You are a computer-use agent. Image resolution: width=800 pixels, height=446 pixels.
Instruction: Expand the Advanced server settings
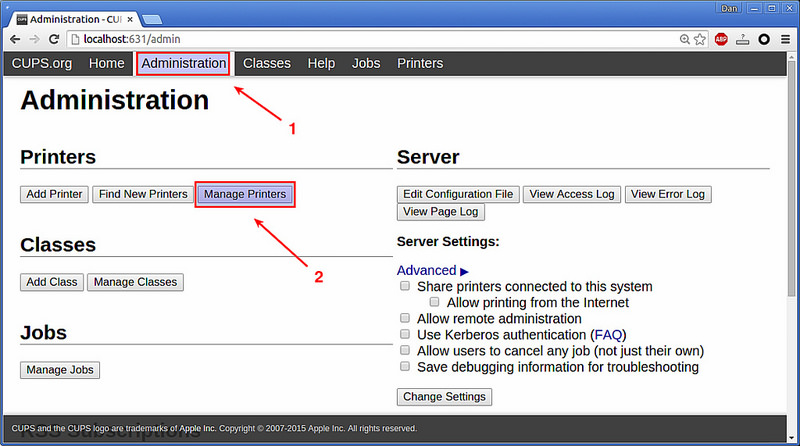tap(432, 270)
